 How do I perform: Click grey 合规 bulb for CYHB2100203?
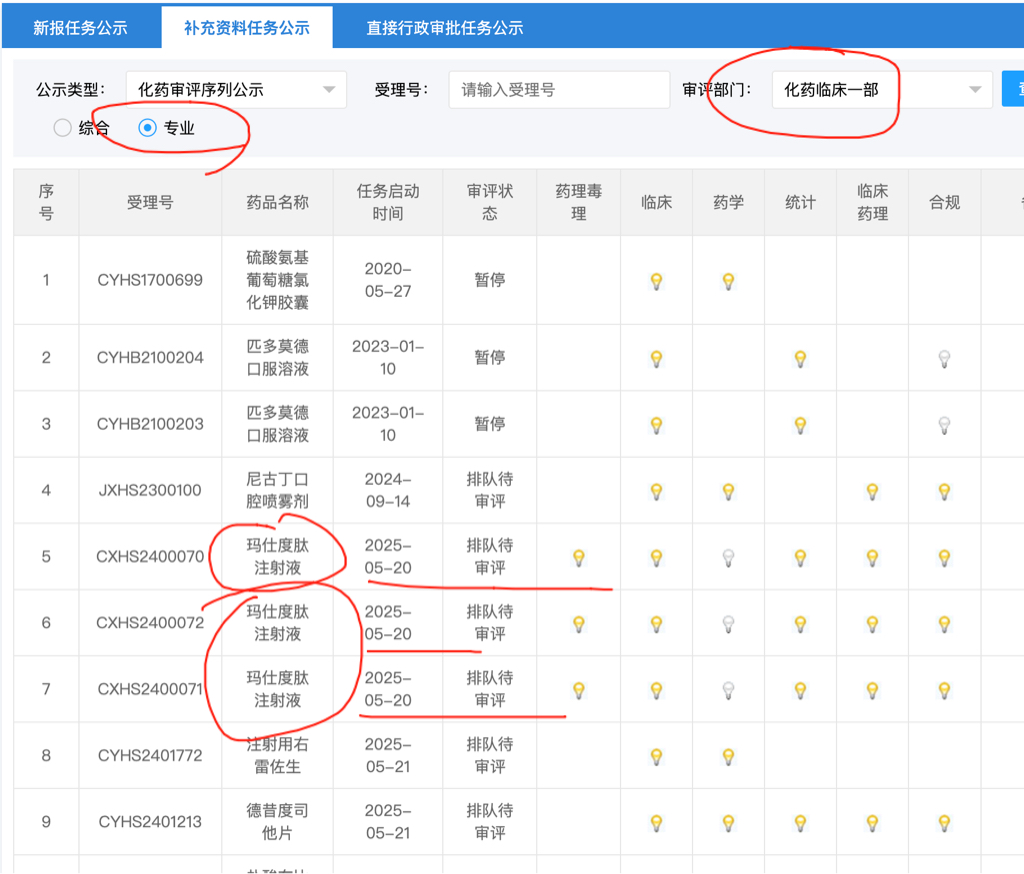point(944,425)
